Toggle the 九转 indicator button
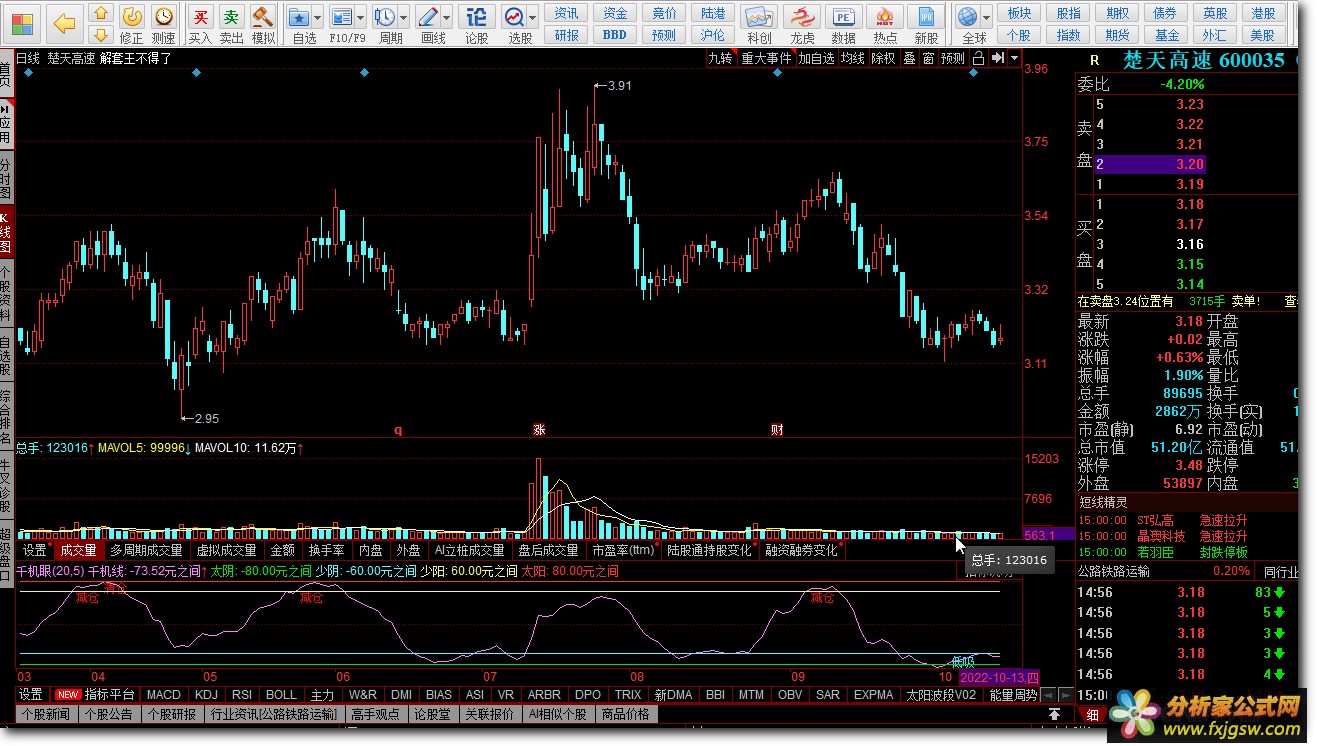The width and height of the screenshot is (1317, 746). point(720,58)
